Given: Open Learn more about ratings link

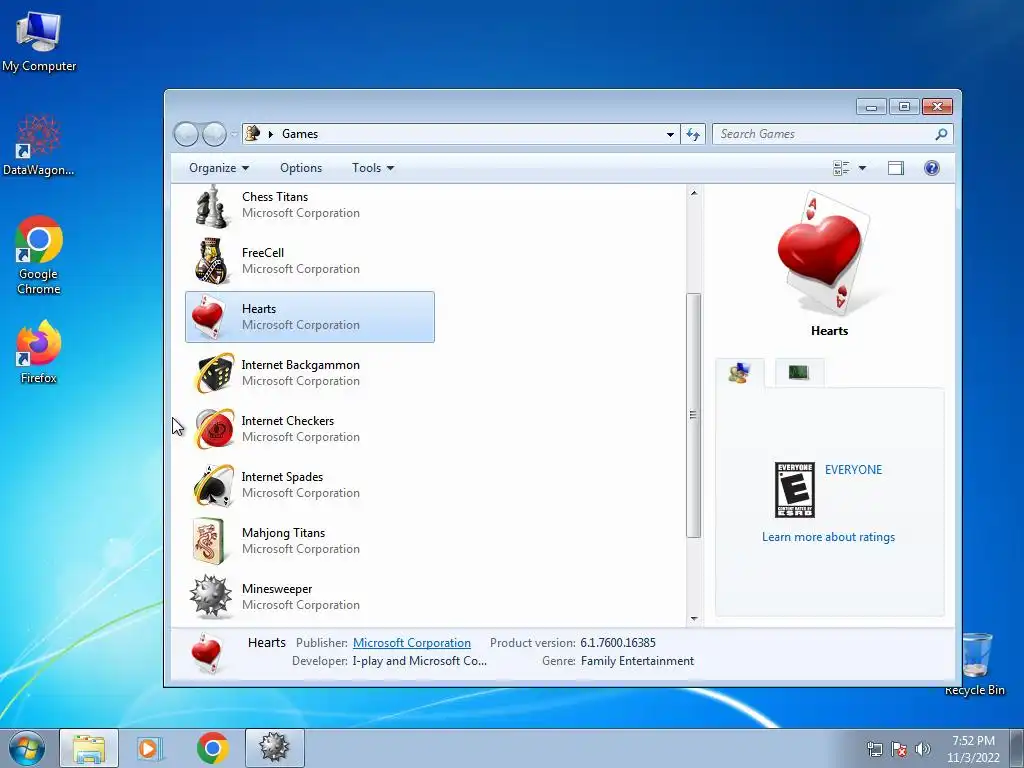Looking at the screenshot, I should coord(828,537).
